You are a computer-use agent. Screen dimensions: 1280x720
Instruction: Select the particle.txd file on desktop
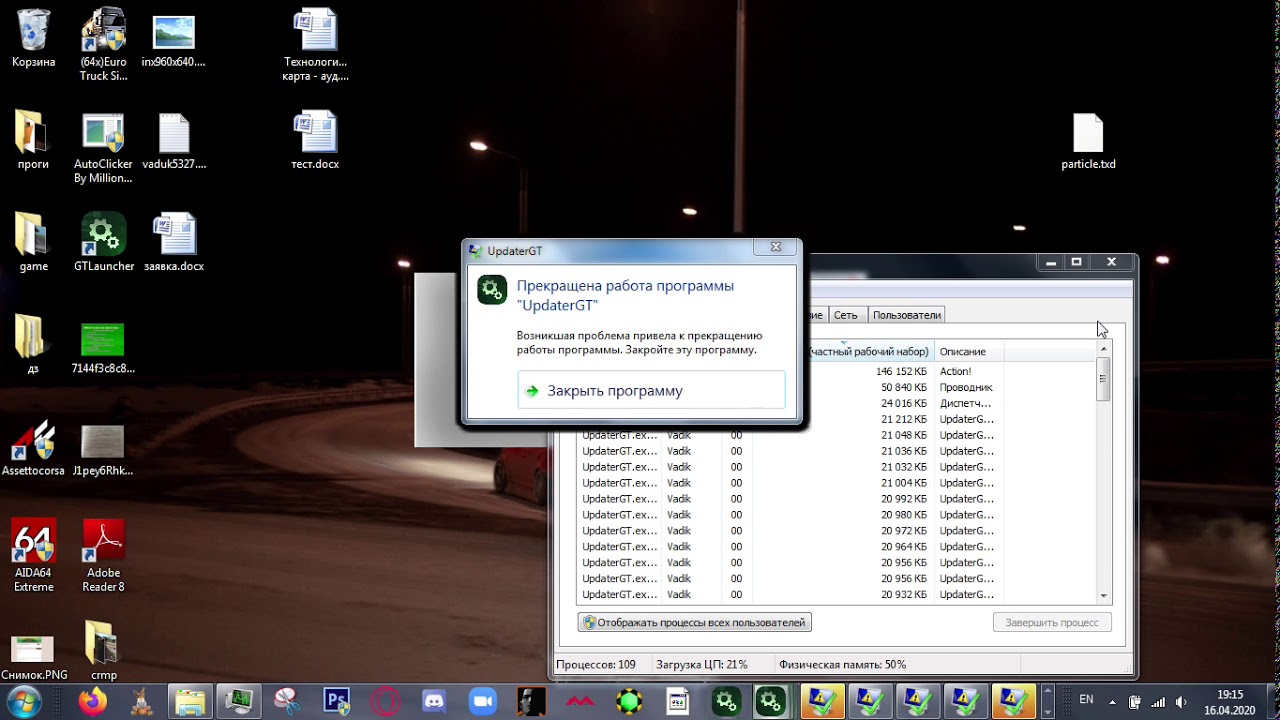tap(1088, 141)
